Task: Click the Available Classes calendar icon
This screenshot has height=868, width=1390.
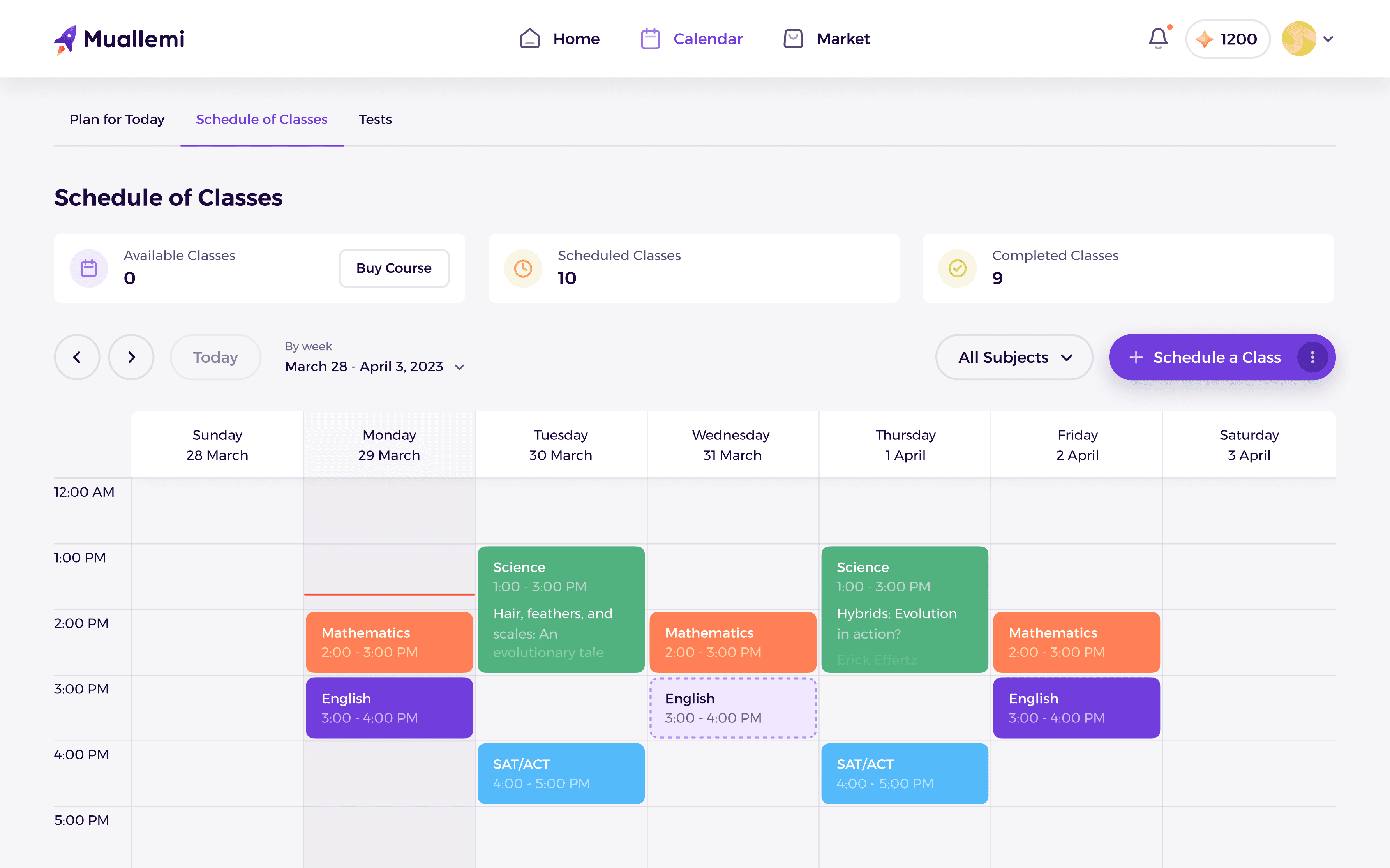Action: [x=89, y=268]
